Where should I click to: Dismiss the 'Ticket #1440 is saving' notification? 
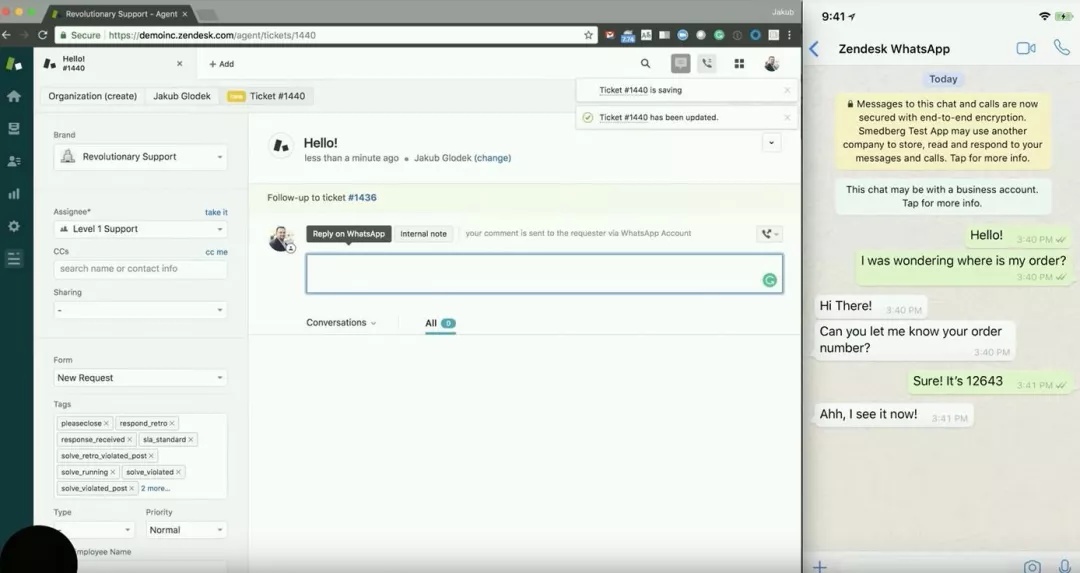(787, 90)
